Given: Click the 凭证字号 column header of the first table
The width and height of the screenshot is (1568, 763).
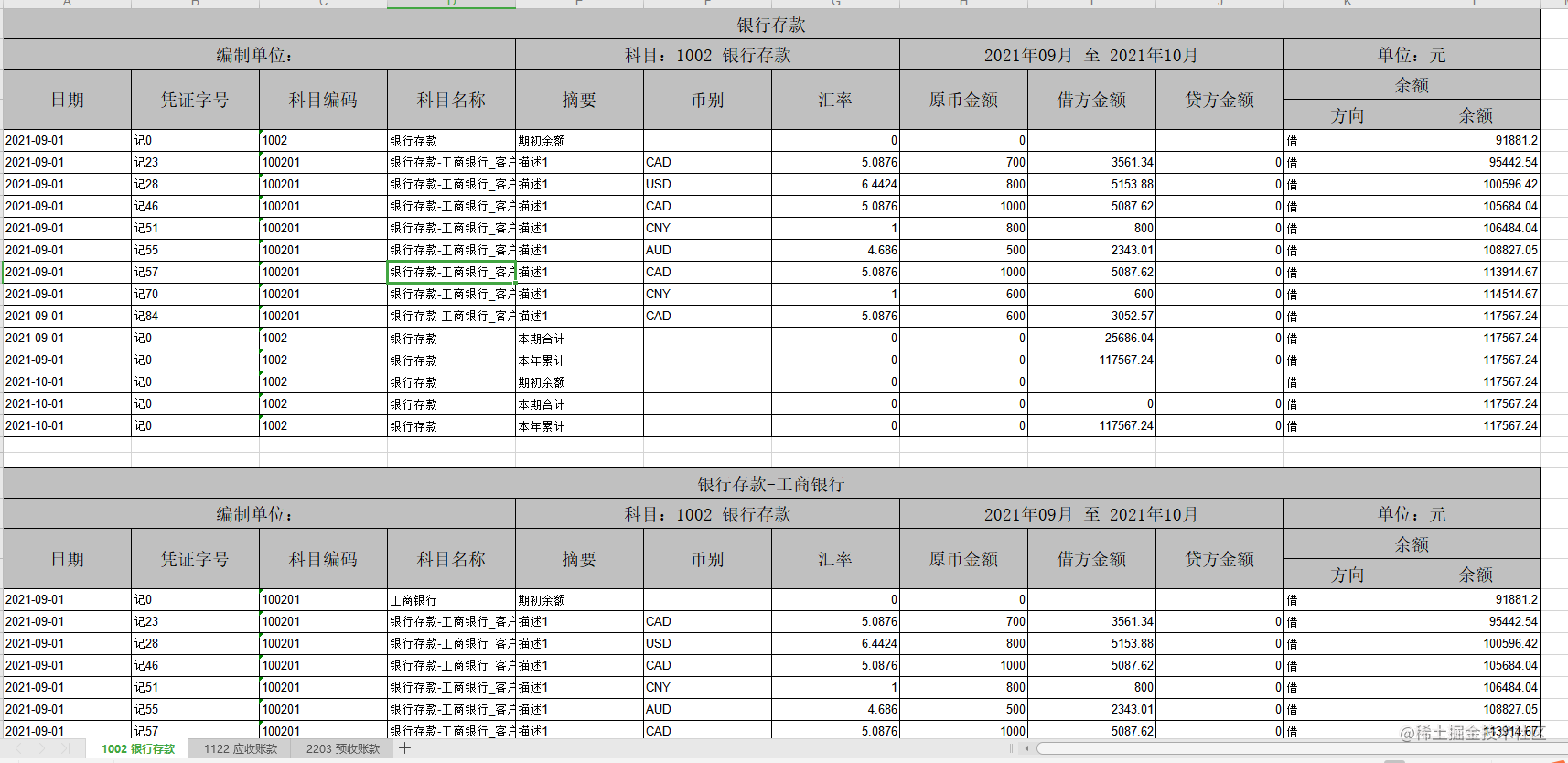Looking at the screenshot, I should (x=196, y=100).
